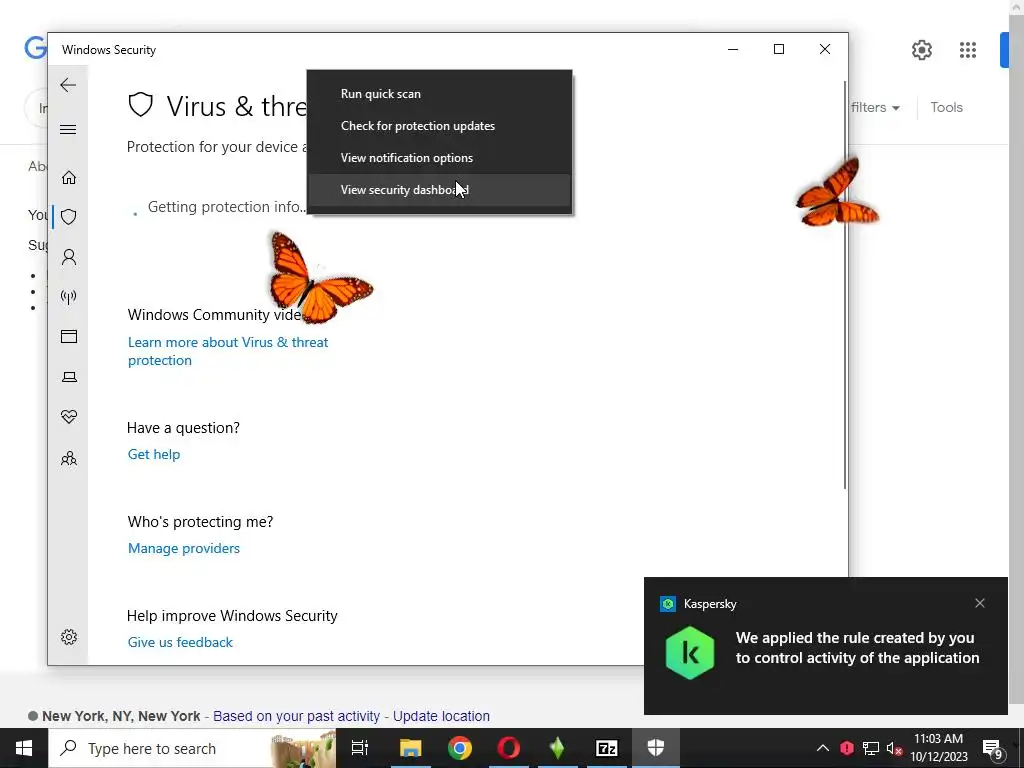Expand the filters dropdown in Google search
Image resolution: width=1024 pixels, height=768 pixels.
click(x=875, y=108)
